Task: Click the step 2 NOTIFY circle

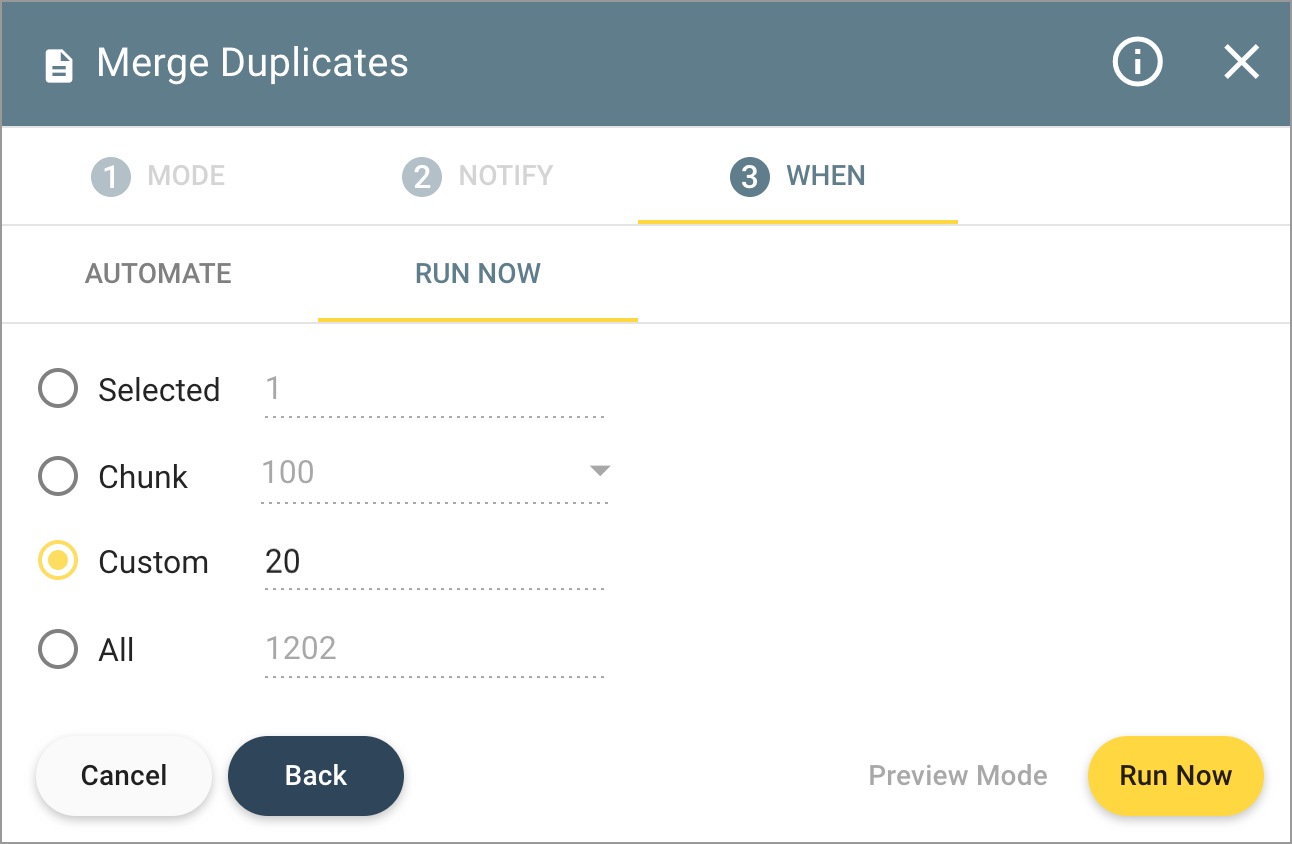Action: click(x=423, y=175)
